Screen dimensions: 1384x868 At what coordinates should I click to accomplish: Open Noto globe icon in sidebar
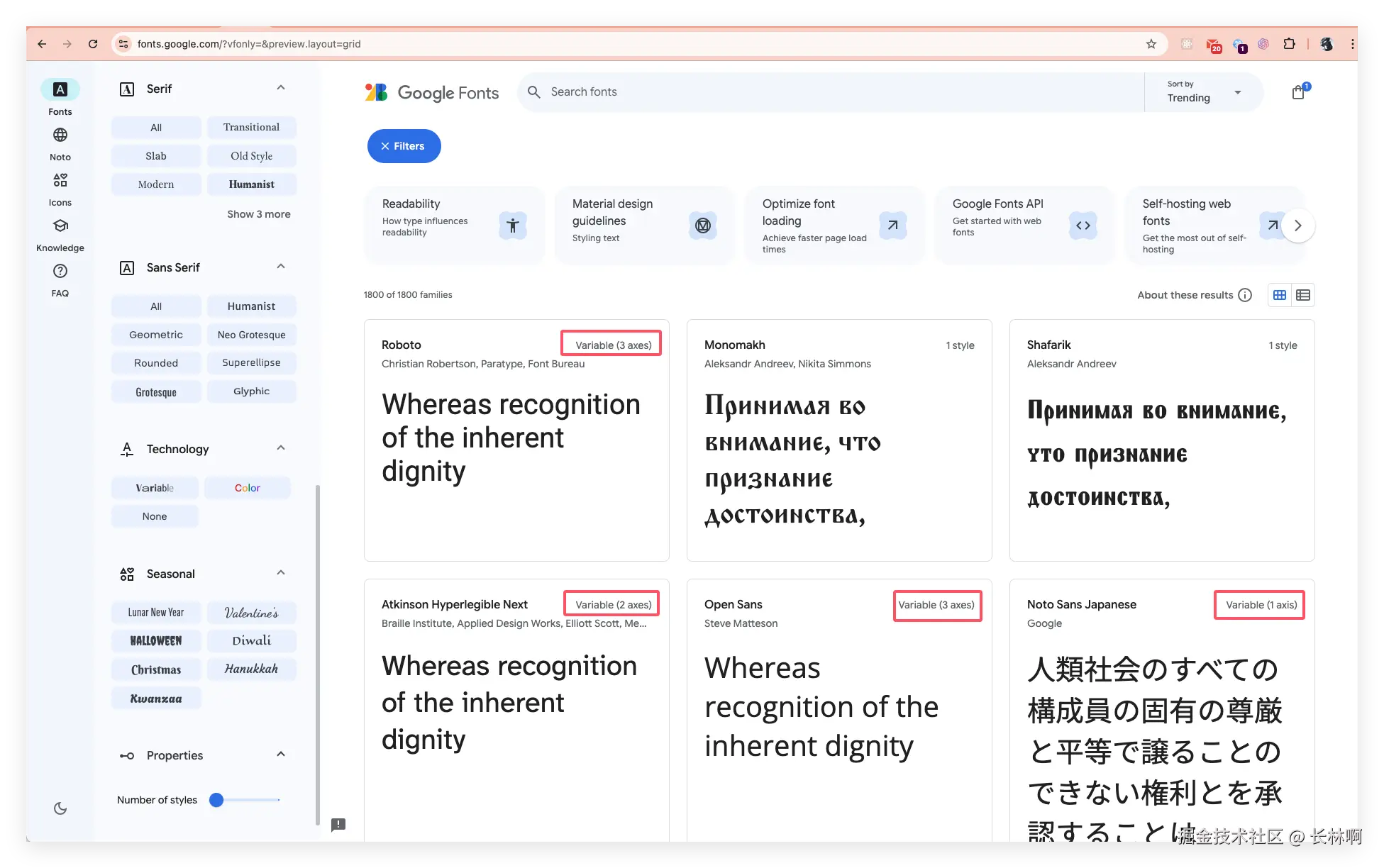[60, 135]
